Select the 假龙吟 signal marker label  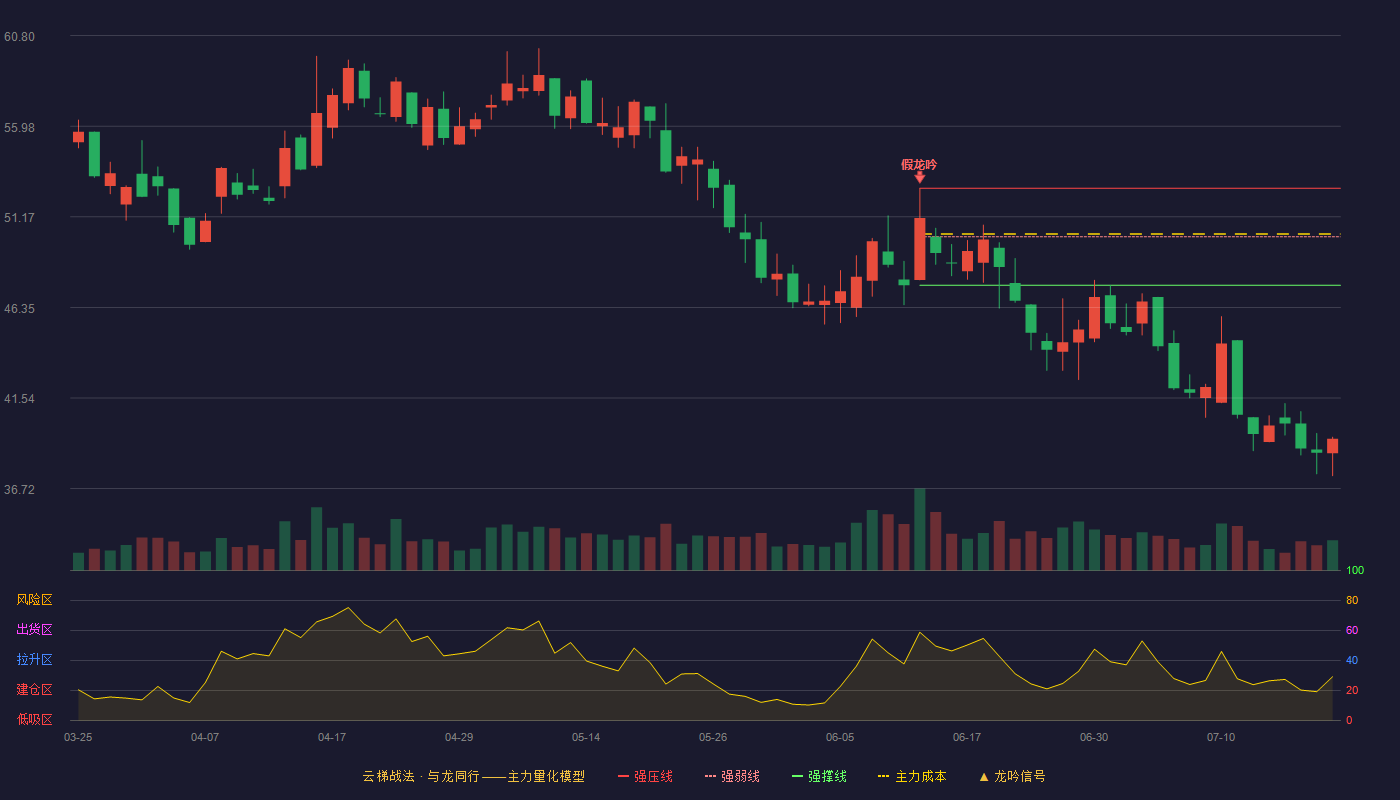tap(919, 165)
